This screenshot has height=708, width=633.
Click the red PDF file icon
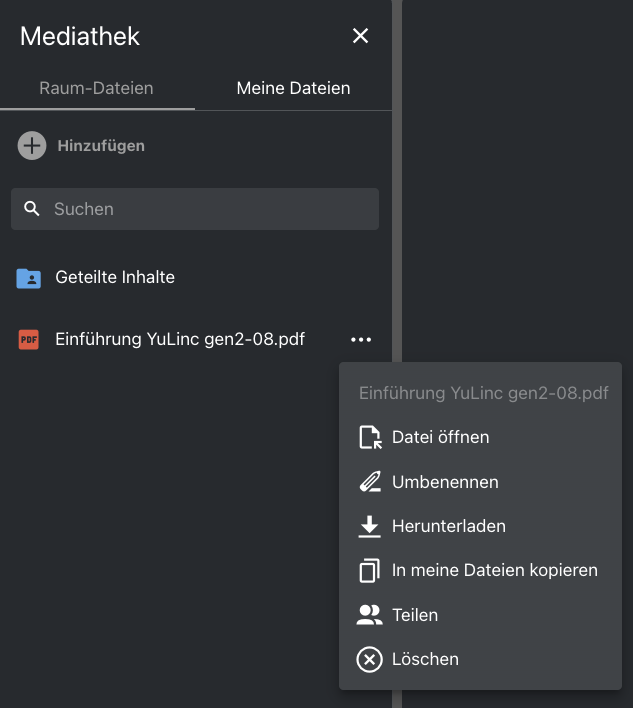pyautogui.click(x=29, y=340)
